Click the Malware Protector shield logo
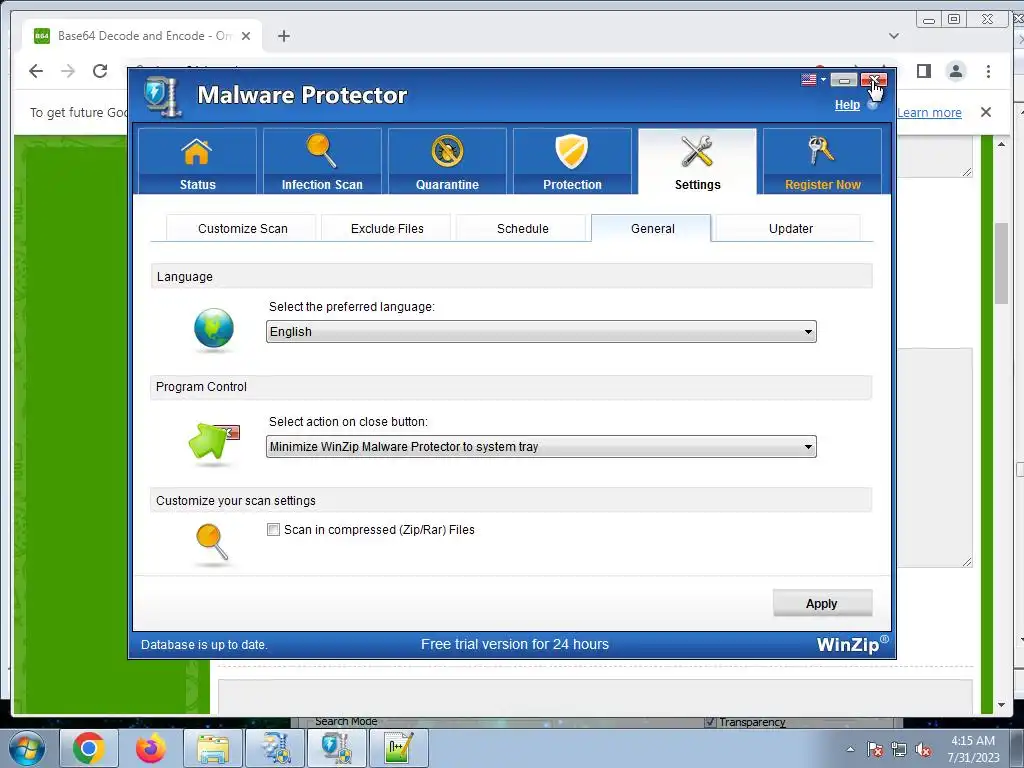This screenshot has height=768, width=1024. 161,96
